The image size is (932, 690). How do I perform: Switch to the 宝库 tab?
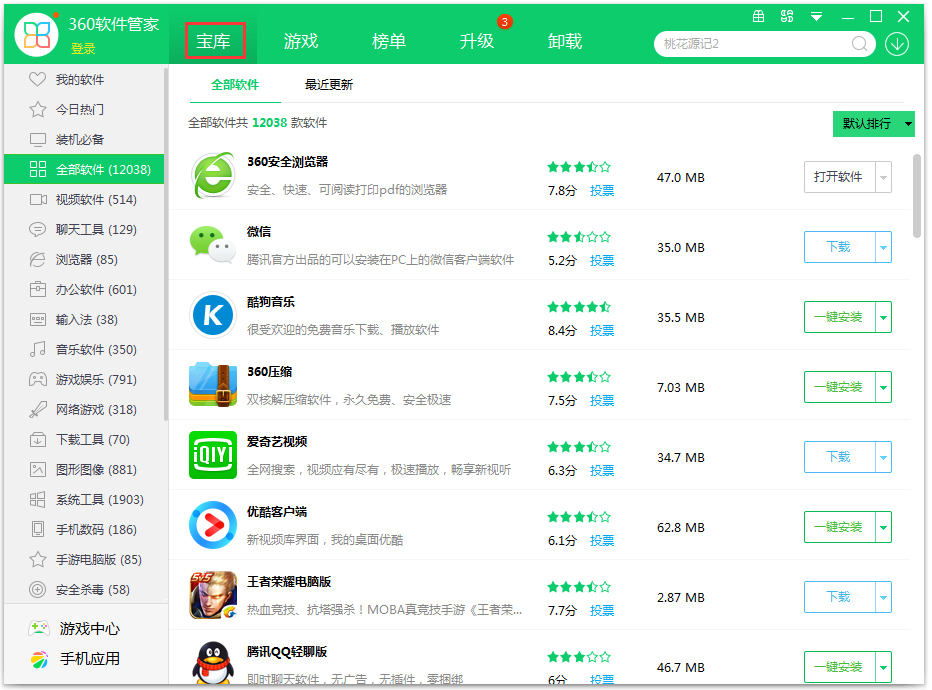click(x=213, y=41)
